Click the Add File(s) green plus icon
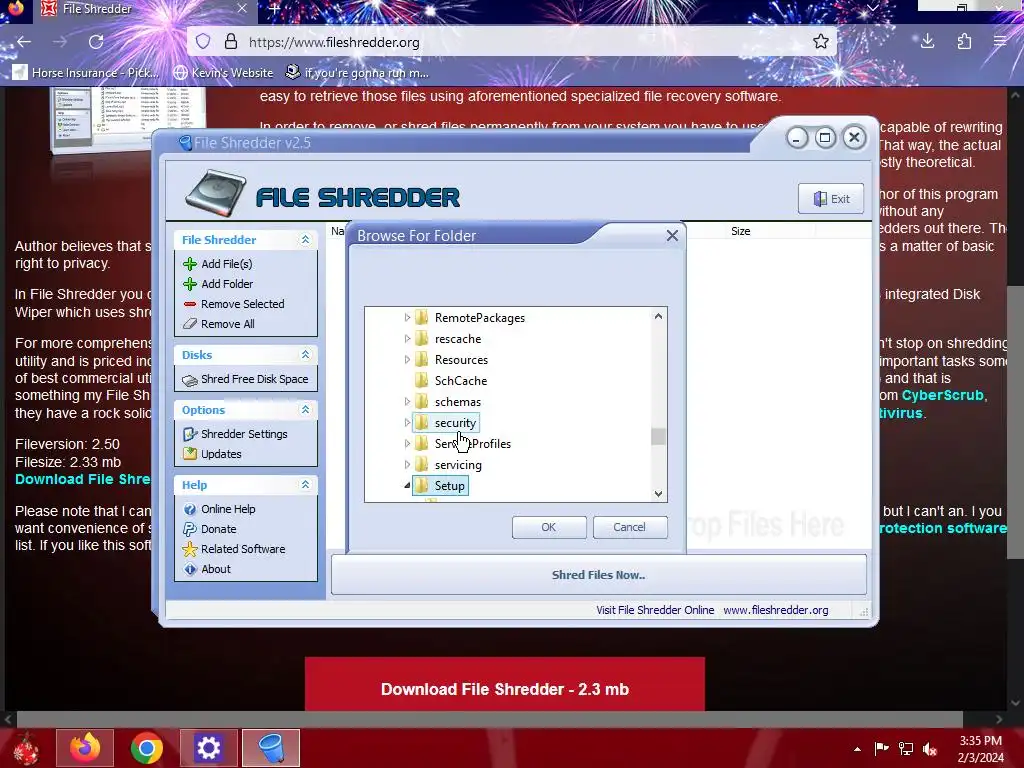 (190, 264)
